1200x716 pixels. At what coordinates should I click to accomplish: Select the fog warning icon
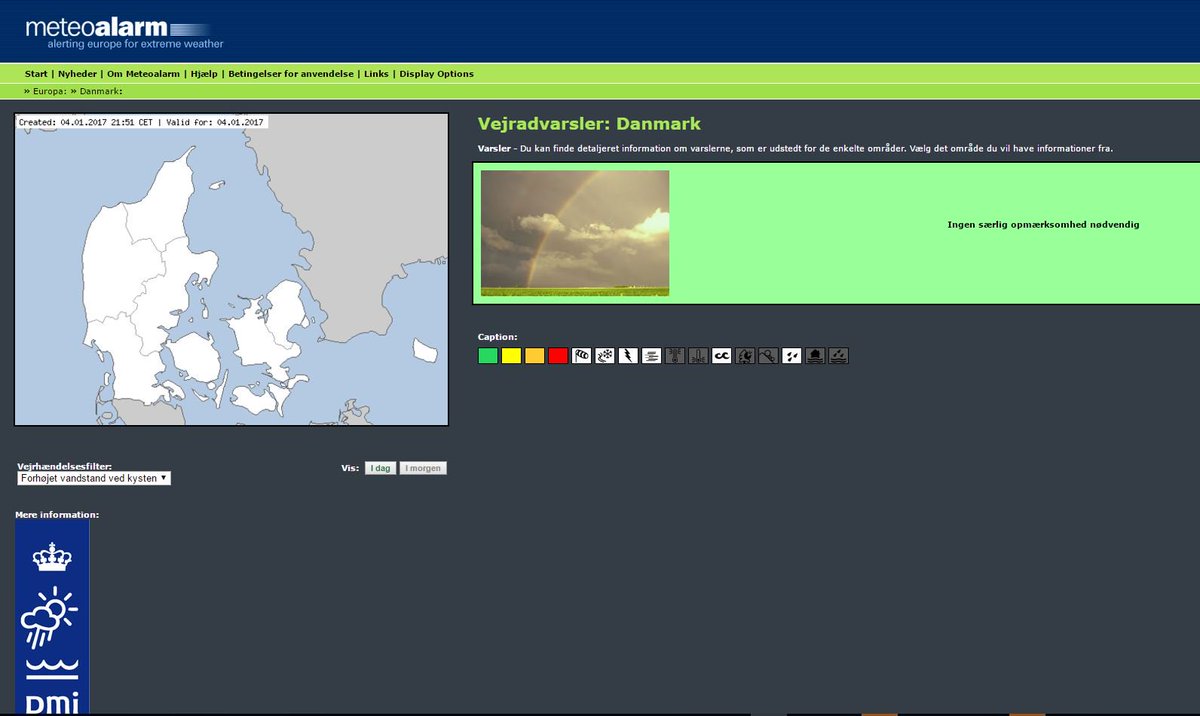pyautogui.click(x=650, y=355)
